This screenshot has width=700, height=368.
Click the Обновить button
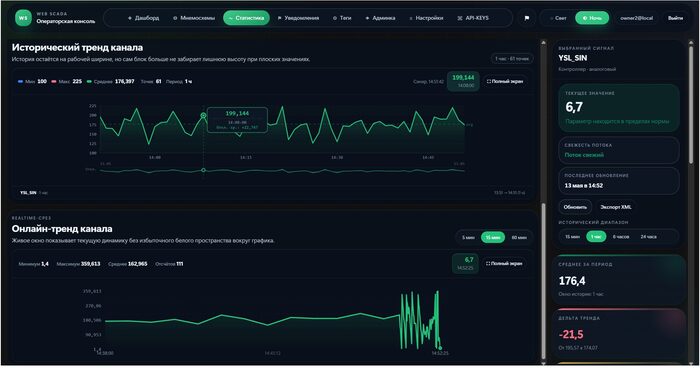pos(575,207)
